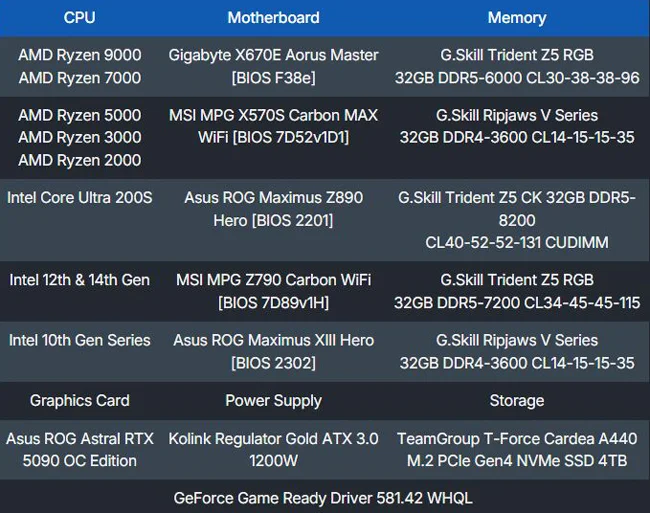Select the AMD Ryzen 9000 CPU cell

point(79,66)
